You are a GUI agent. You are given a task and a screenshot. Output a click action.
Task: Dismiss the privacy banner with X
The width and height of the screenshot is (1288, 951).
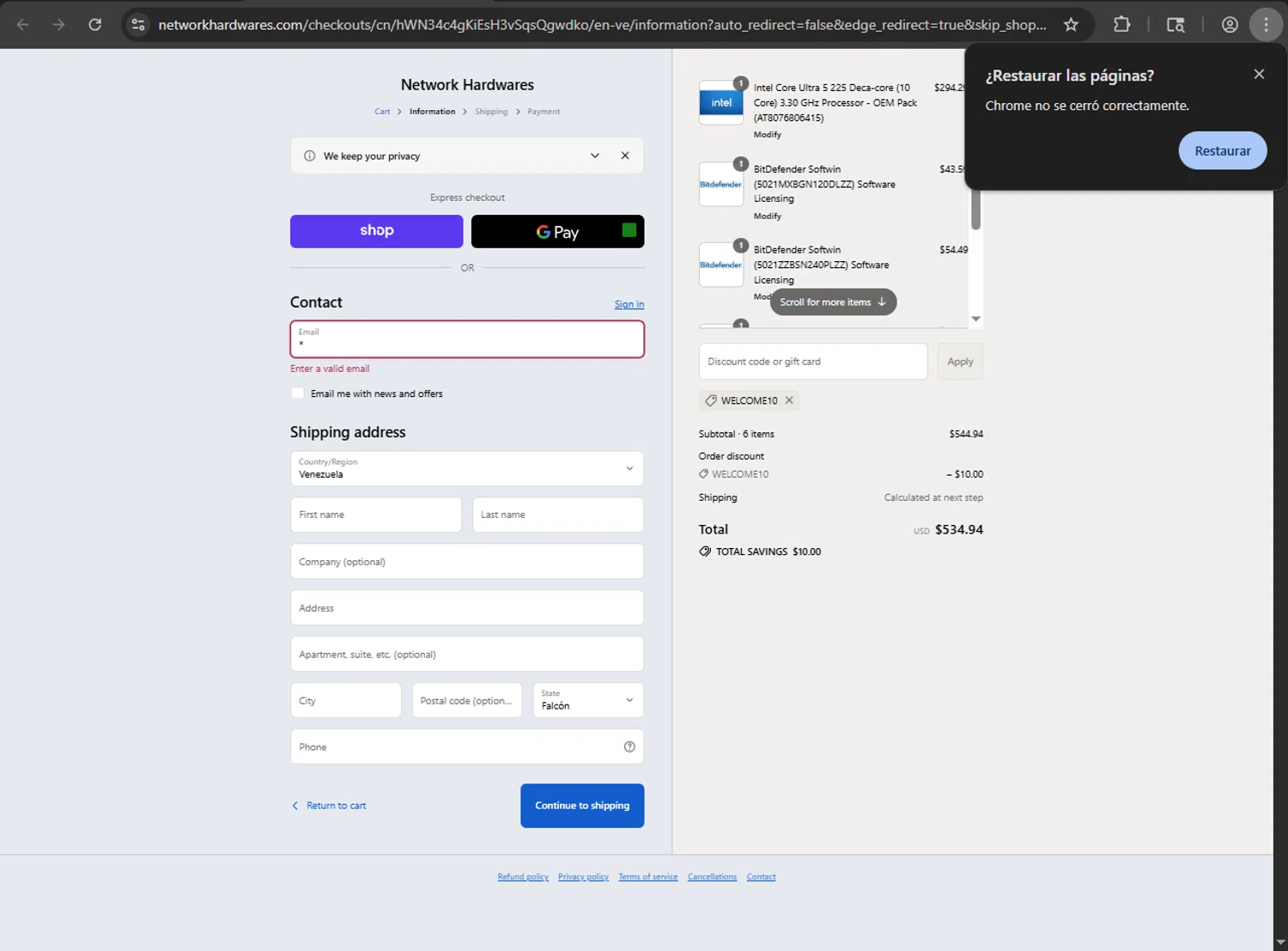(x=625, y=155)
